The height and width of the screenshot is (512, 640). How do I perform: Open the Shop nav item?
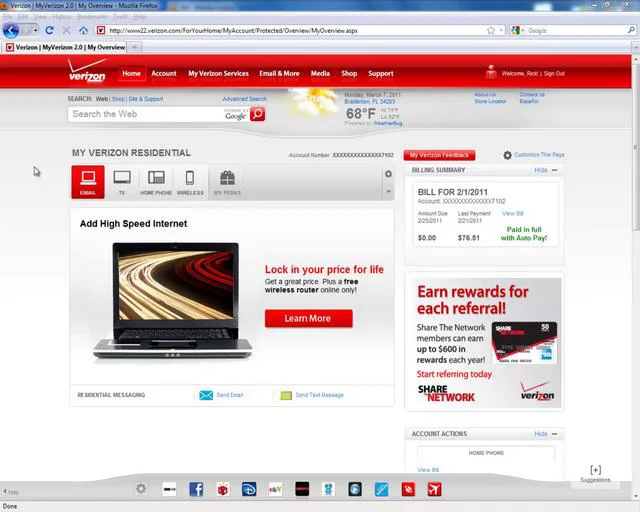coord(349,73)
